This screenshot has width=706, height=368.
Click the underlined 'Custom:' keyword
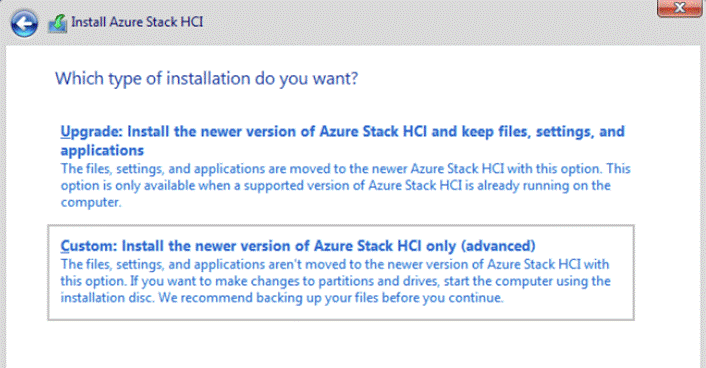pos(89,246)
